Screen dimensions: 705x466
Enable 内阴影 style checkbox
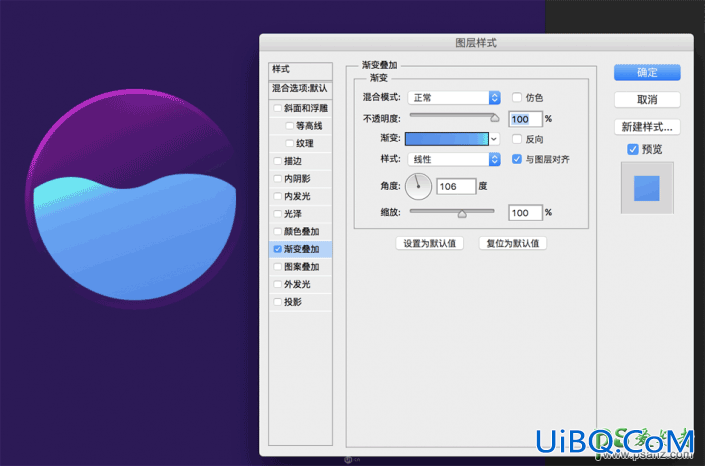[277, 179]
